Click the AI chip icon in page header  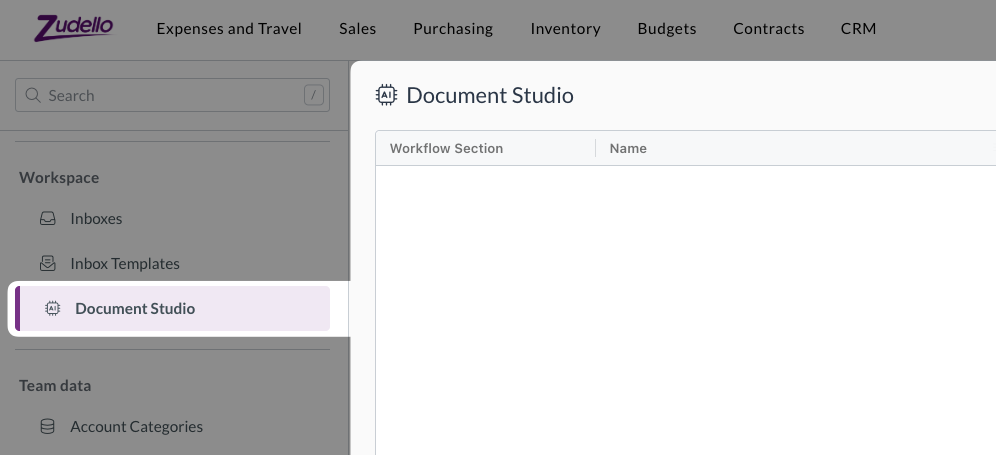pos(385,96)
